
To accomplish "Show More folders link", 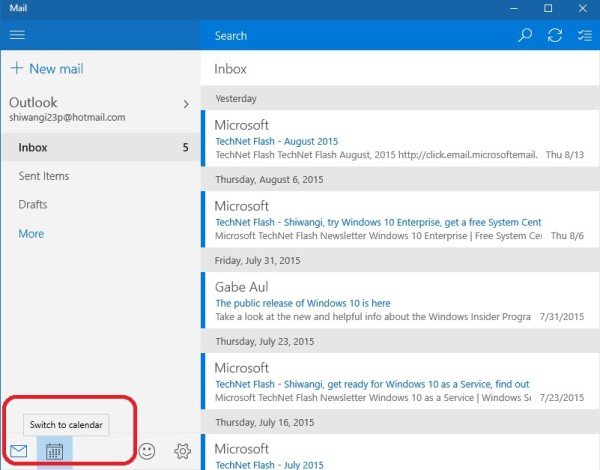I will 31,233.
